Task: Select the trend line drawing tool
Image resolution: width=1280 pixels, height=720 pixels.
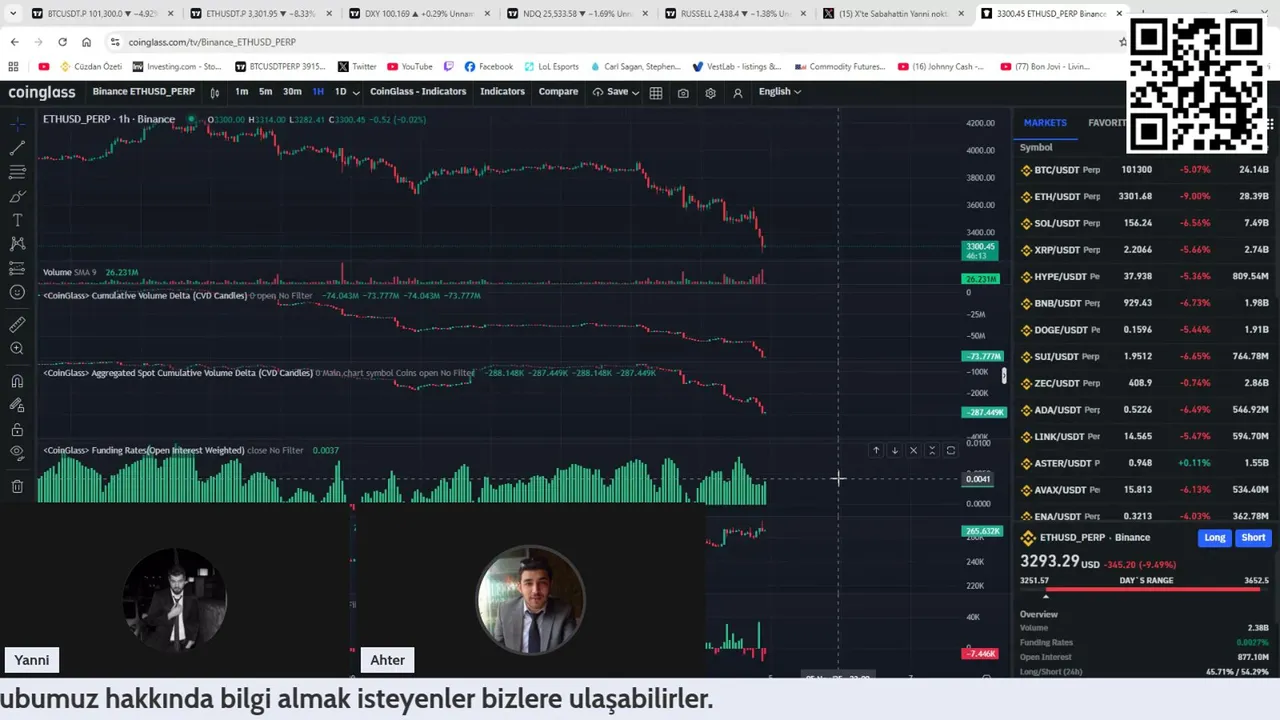Action: [x=17, y=148]
